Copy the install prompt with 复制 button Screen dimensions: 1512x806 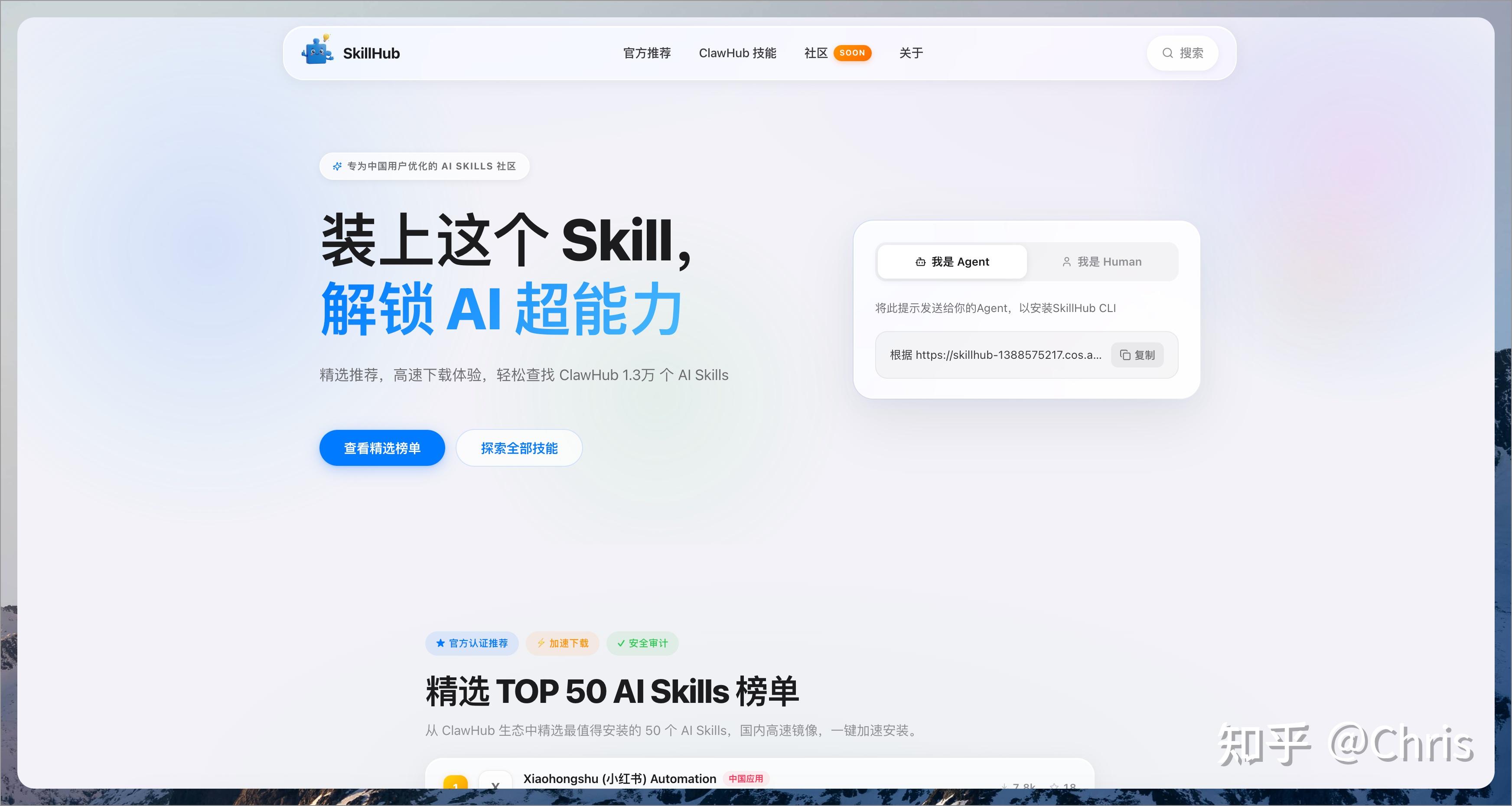pos(1137,355)
